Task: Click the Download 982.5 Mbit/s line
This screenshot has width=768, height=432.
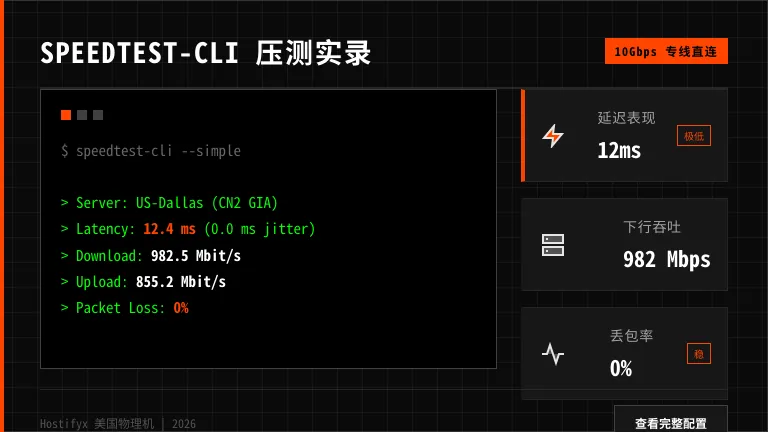Action: coord(151,256)
